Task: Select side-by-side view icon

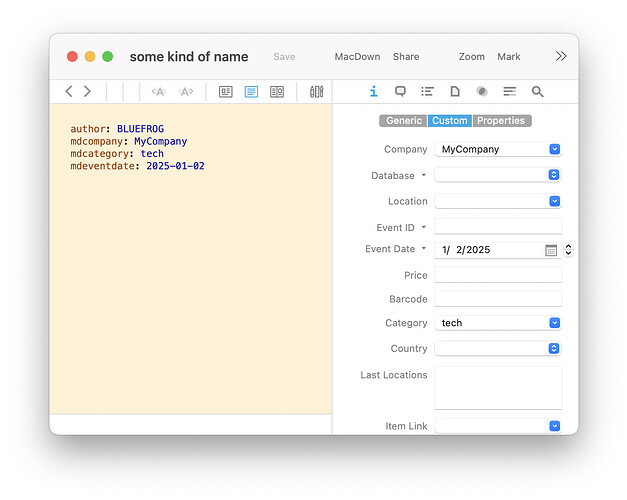Action: [277, 92]
